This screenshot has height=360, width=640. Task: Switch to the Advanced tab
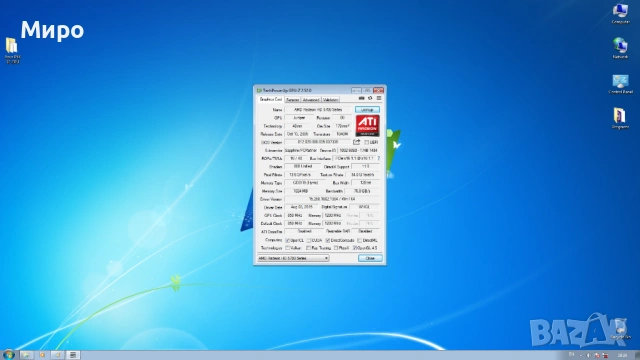311,100
